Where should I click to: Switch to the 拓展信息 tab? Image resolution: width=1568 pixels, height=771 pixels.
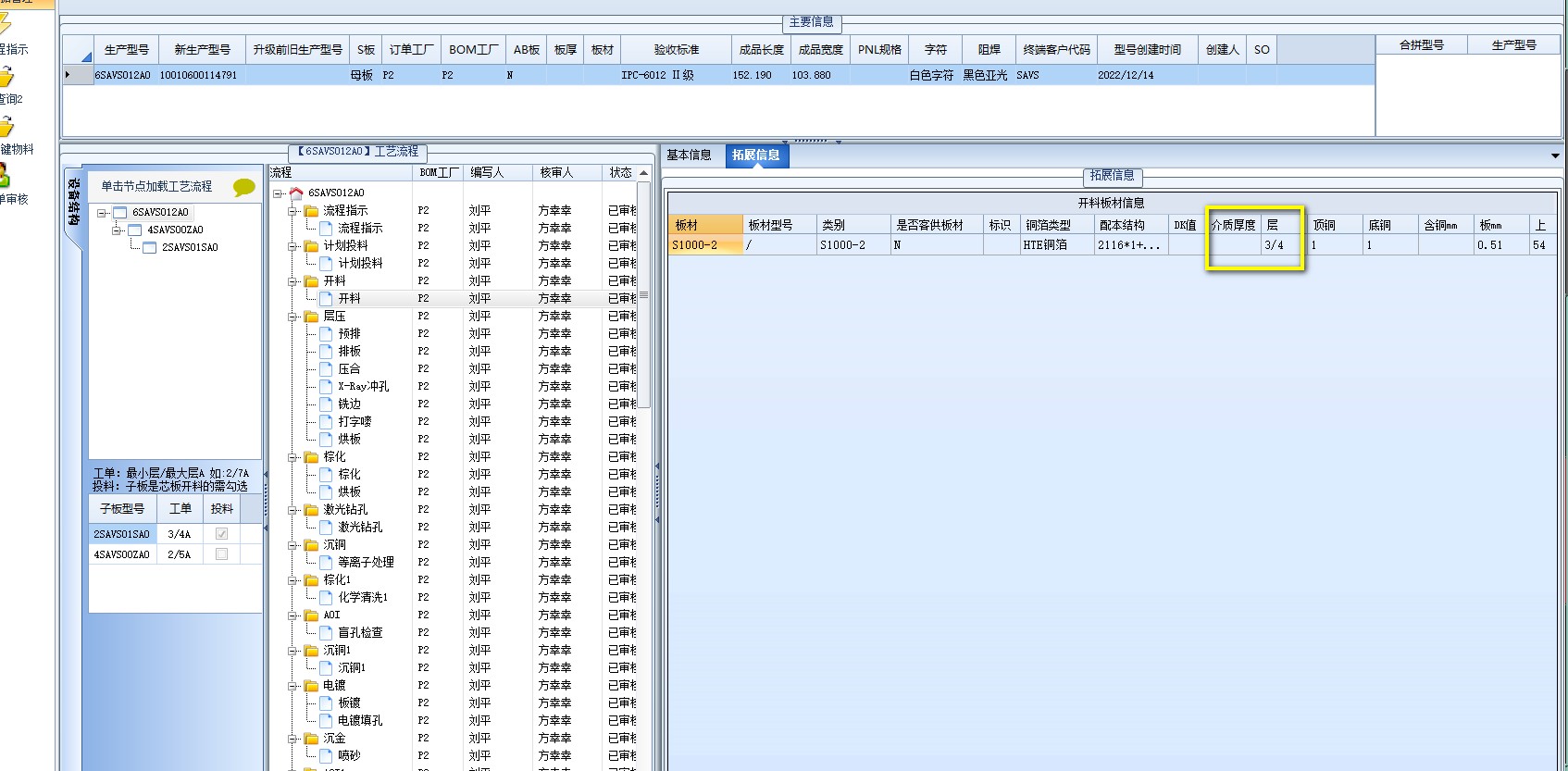point(755,155)
